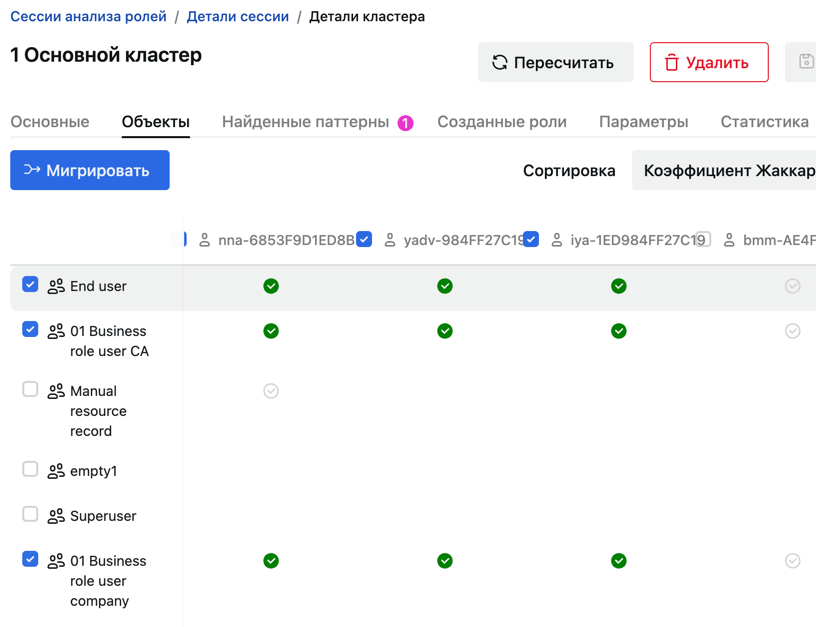
Task: Click green check for End user under iya-1ED984FF27C19
Action: [x=619, y=286]
